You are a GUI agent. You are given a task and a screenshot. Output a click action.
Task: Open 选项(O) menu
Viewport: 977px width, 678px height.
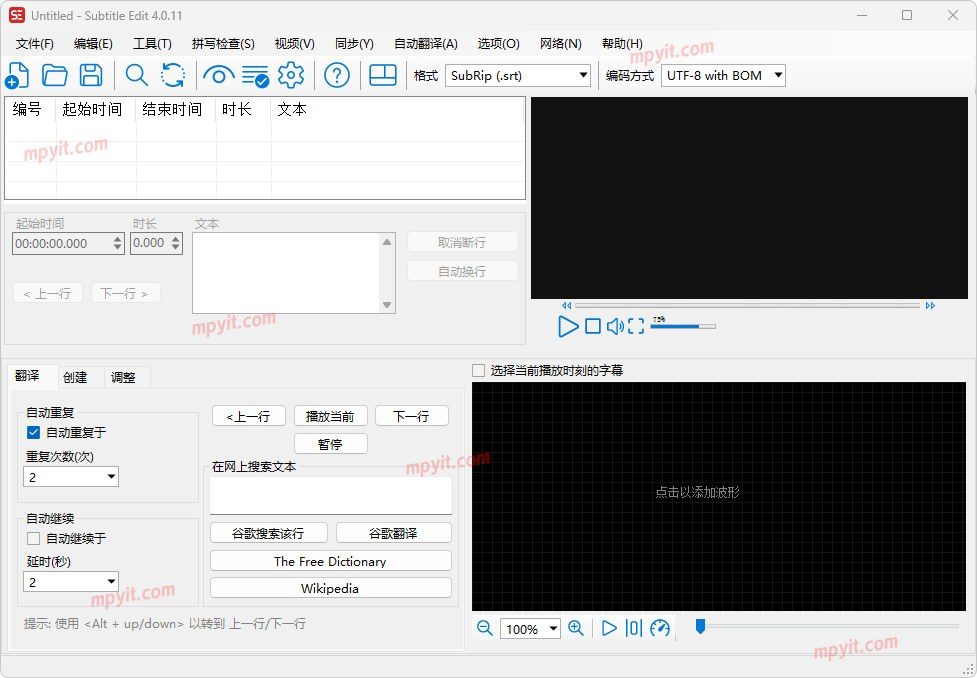click(498, 44)
